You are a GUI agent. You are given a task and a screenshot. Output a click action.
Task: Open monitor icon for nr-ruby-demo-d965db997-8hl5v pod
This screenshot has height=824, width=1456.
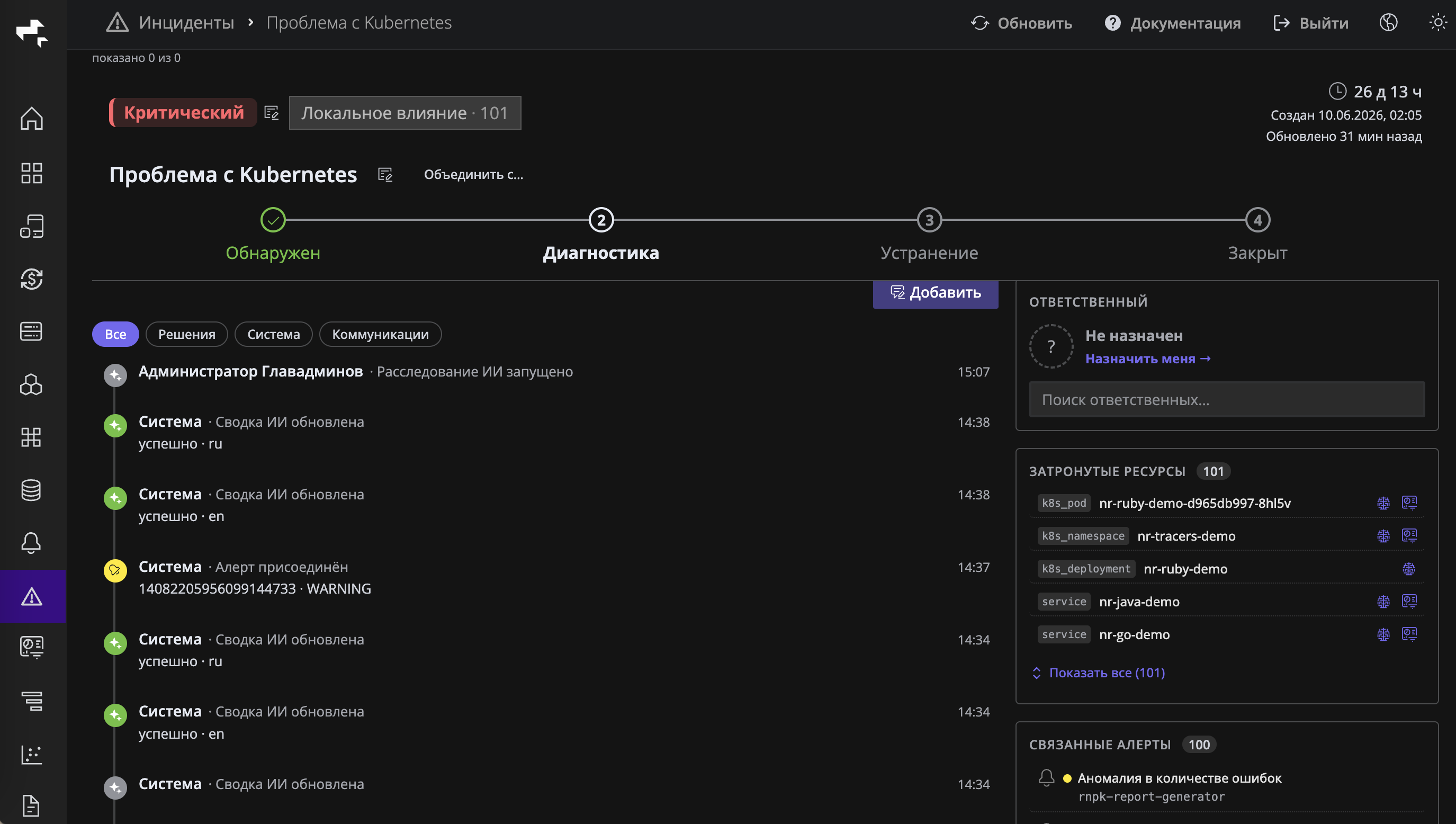click(x=1409, y=503)
